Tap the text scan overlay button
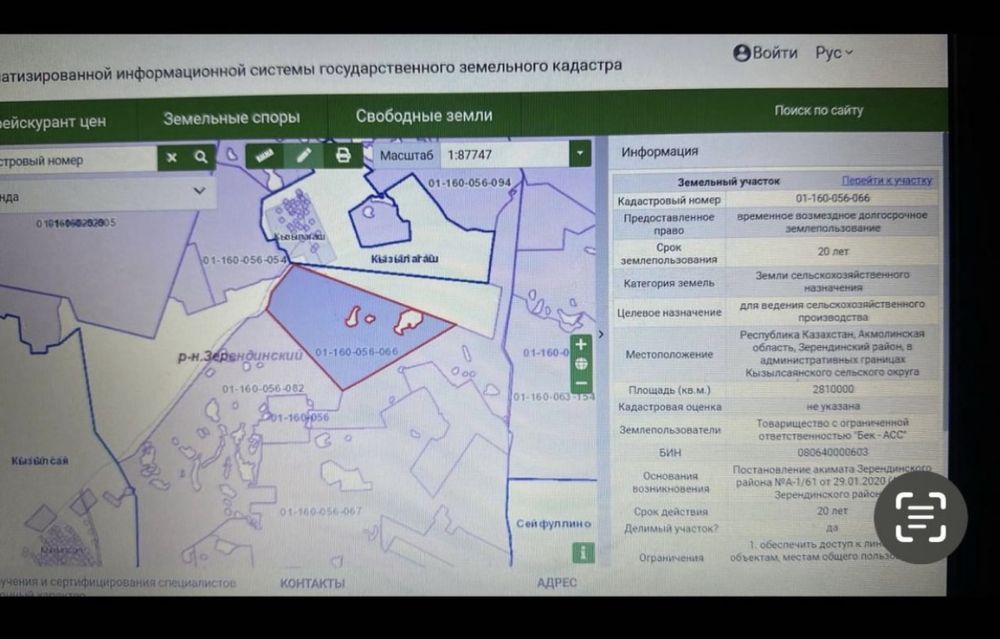The width and height of the screenshot is (1000, 639). (920, 517)
